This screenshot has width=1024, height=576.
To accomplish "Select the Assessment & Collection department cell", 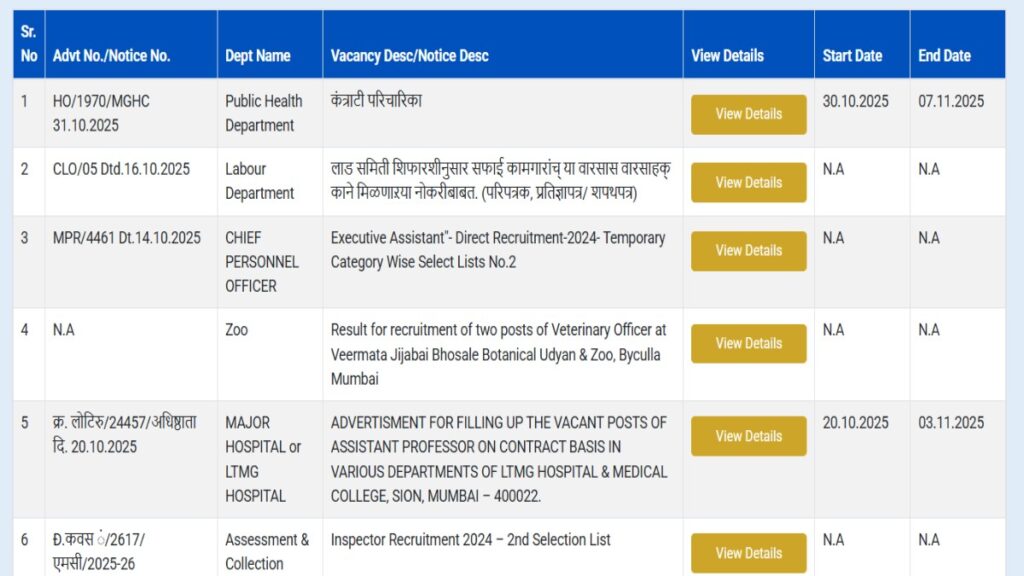I will point(267,551).
